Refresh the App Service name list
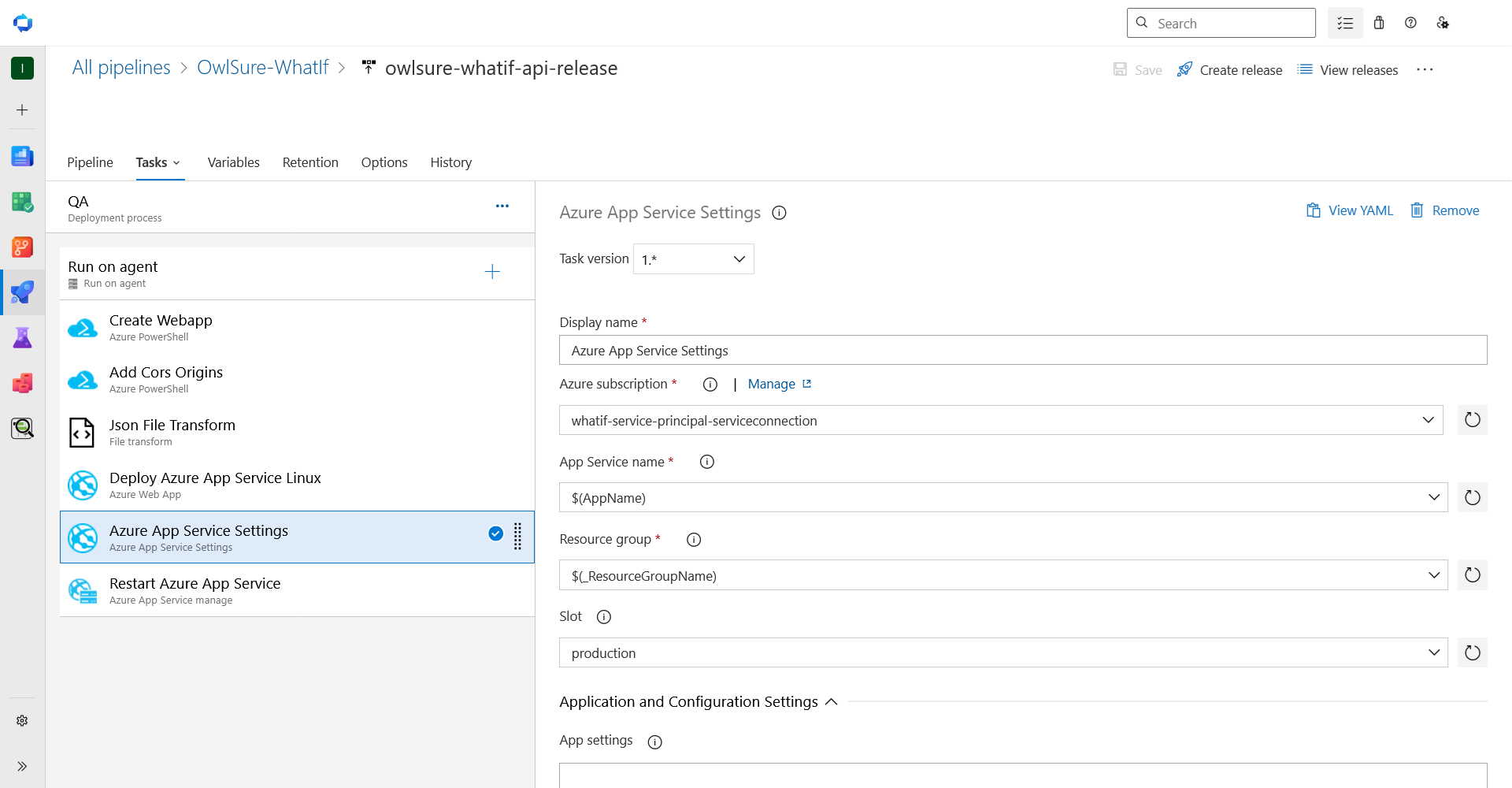1512x788 pixels. coord(1473,497)
